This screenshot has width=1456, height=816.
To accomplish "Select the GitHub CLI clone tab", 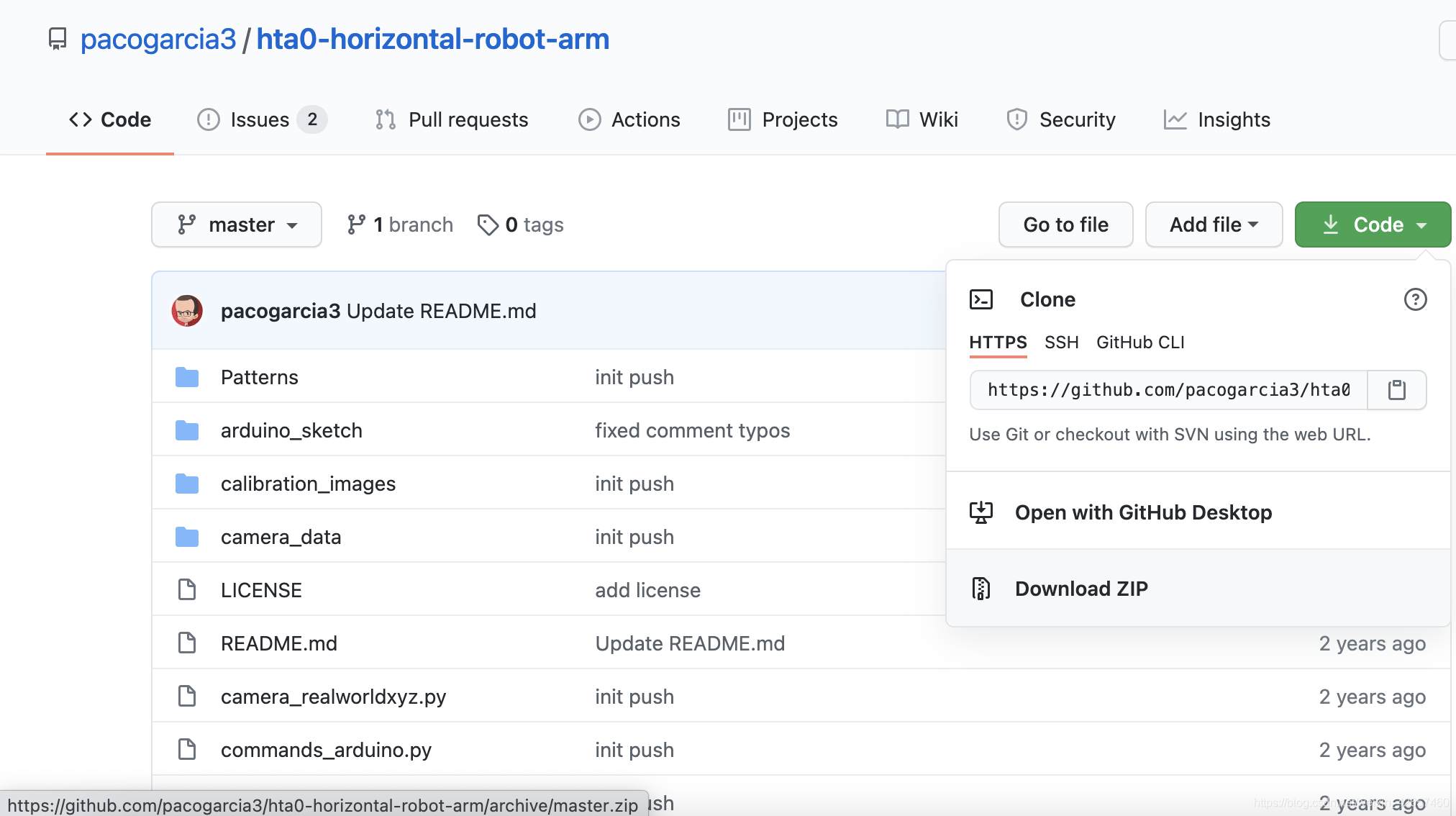I will [1140, 343].
